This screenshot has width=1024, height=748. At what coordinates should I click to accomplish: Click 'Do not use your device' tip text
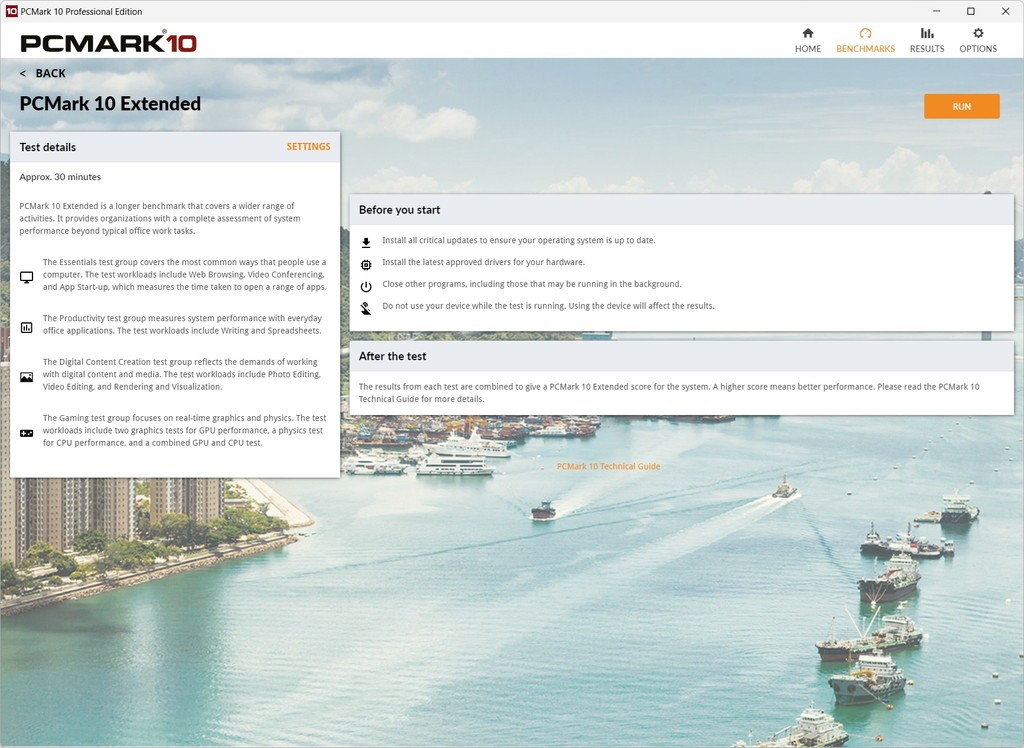point(548,305)
